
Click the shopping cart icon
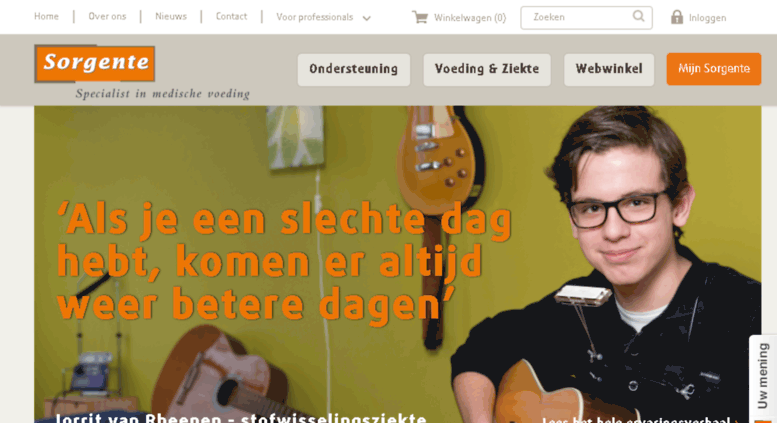click(x=420, y=17)
